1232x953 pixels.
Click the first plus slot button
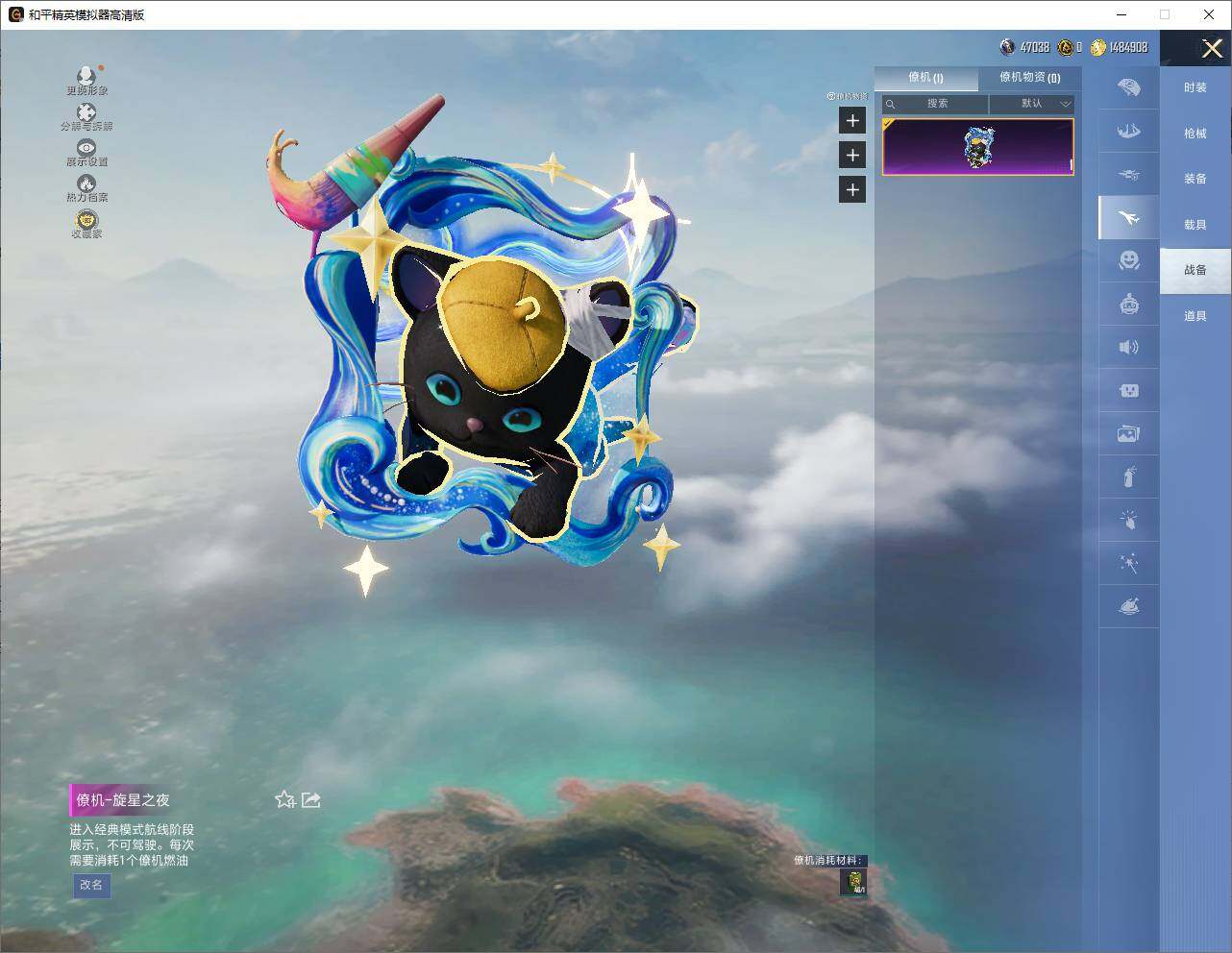pos(852,120)
